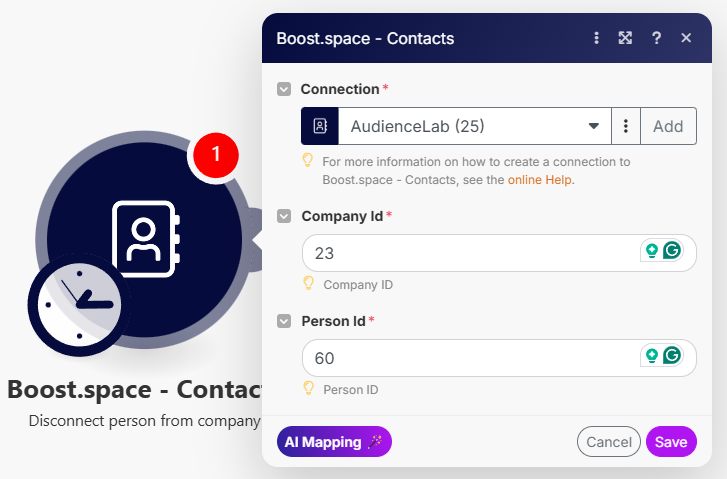The height and width of the screenshot is (479, 727).
Task: Open the AudienceLab (25) connection dropdown
Action: click(x=470, y=126)
